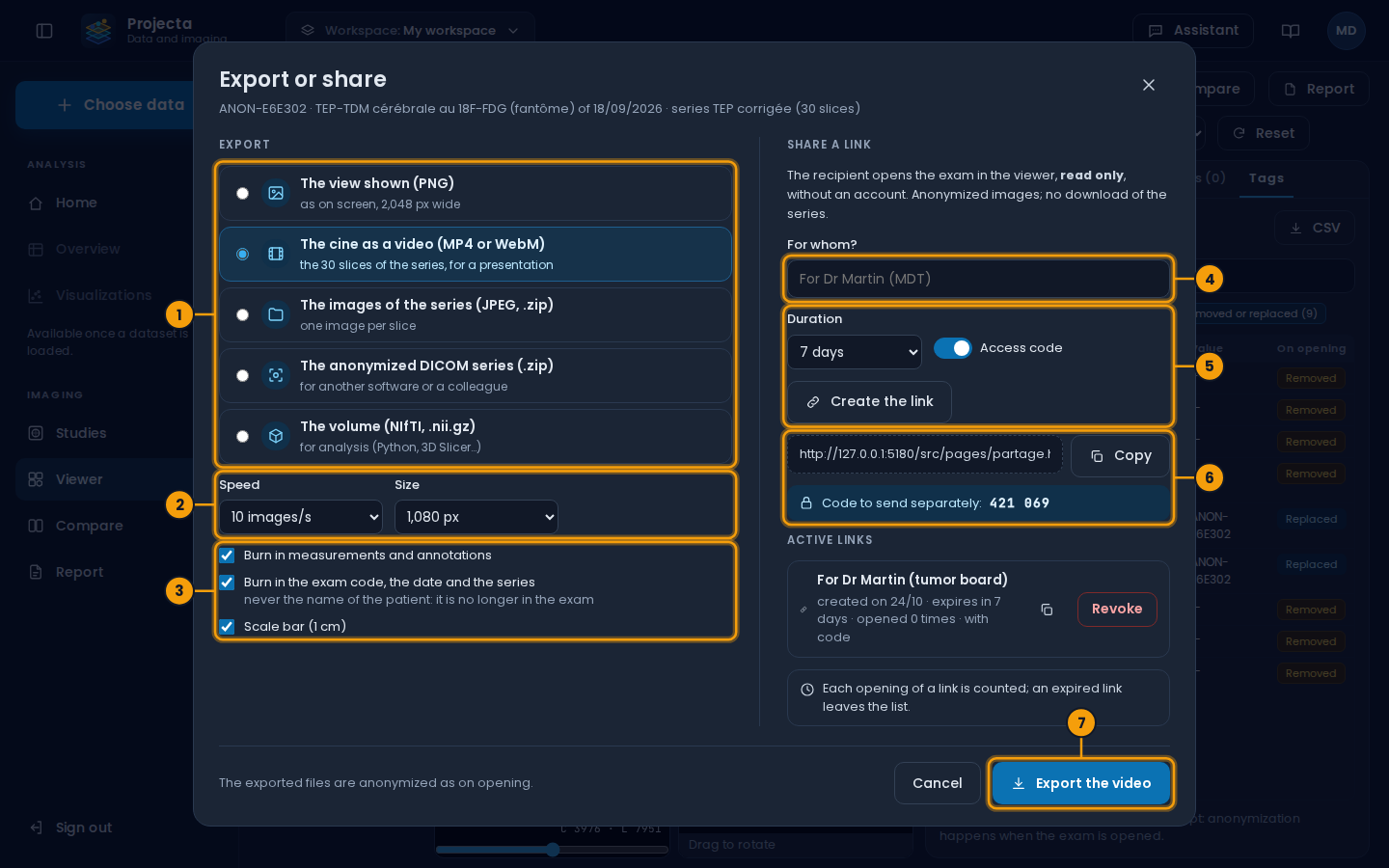Click the Report button in top toolbar

[1319, 89]
